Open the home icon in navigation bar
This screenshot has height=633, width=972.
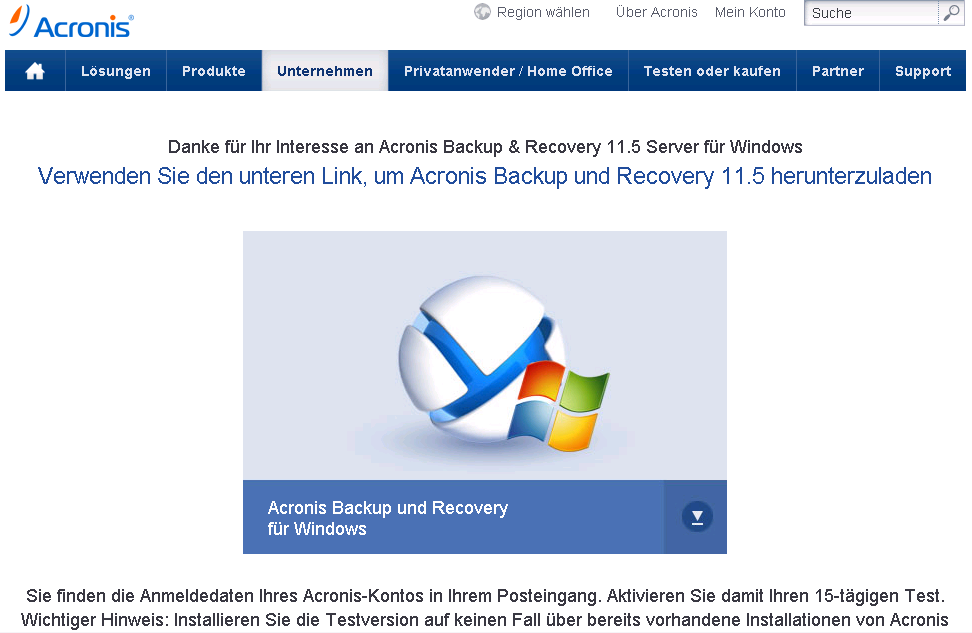click(x=35, y=71)
